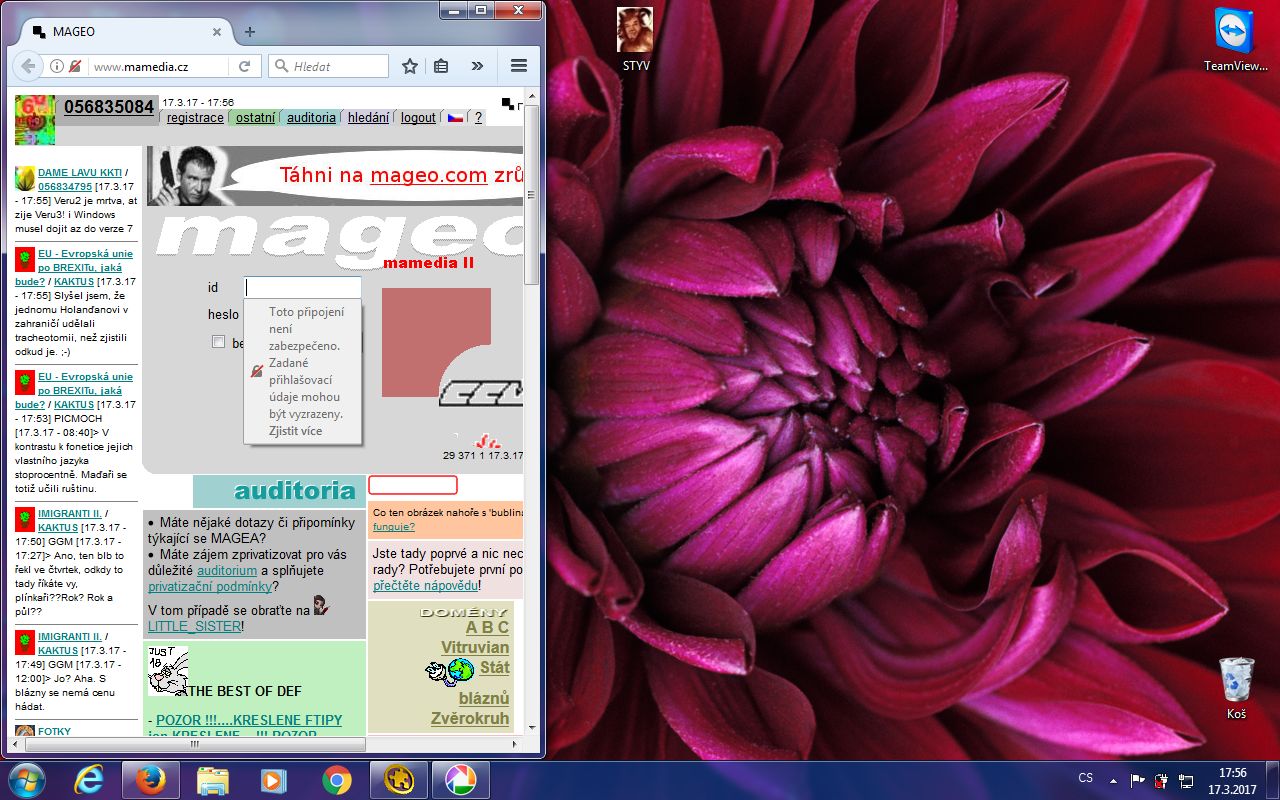Open the first IMIGRANTI II. link

(x=69, y=514)
